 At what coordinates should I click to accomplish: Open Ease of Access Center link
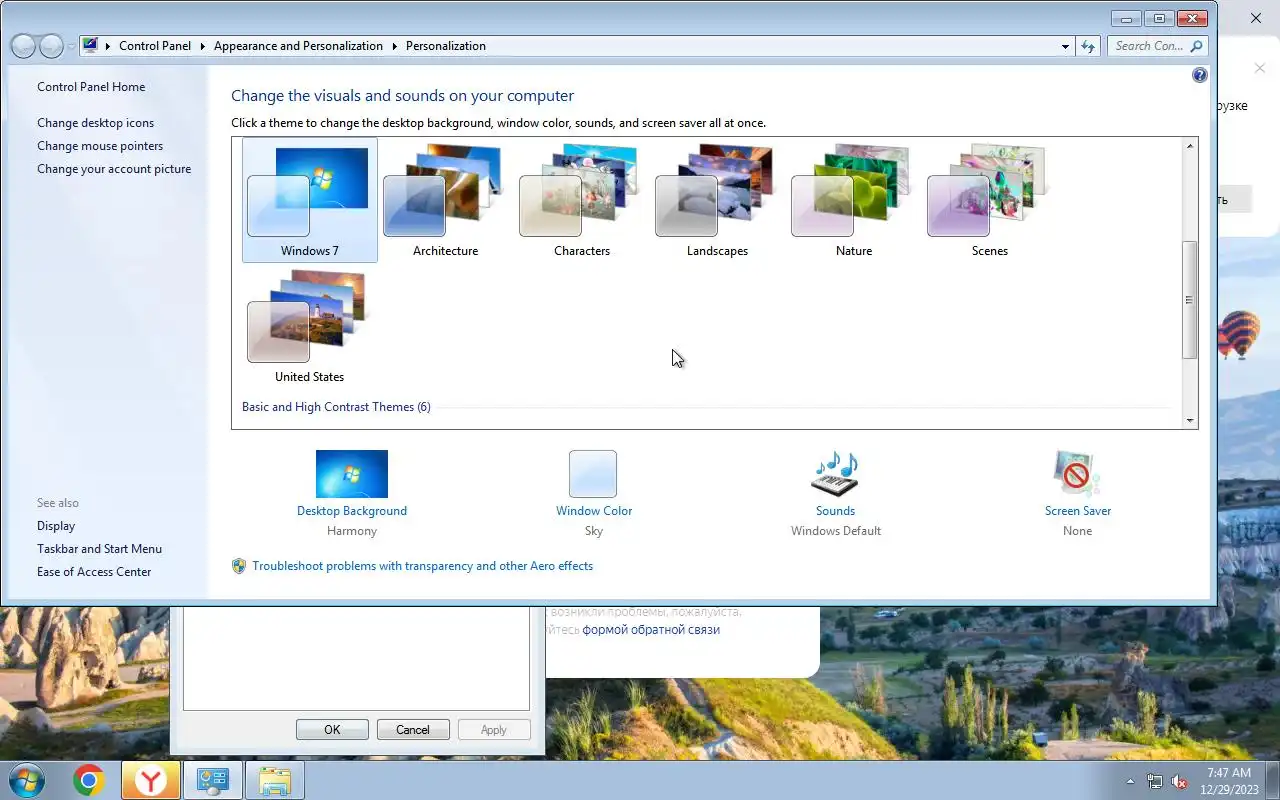click(x=94, y=572)
